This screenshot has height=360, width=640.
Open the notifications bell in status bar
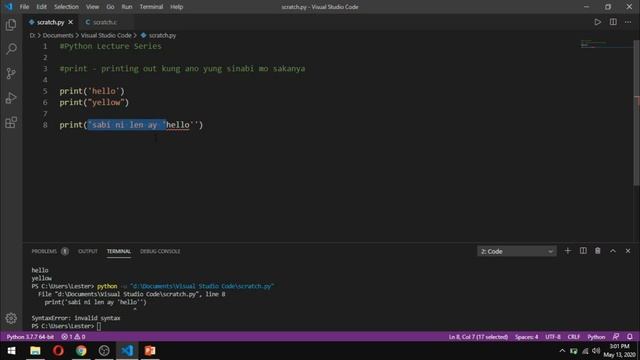click(630, 337)
